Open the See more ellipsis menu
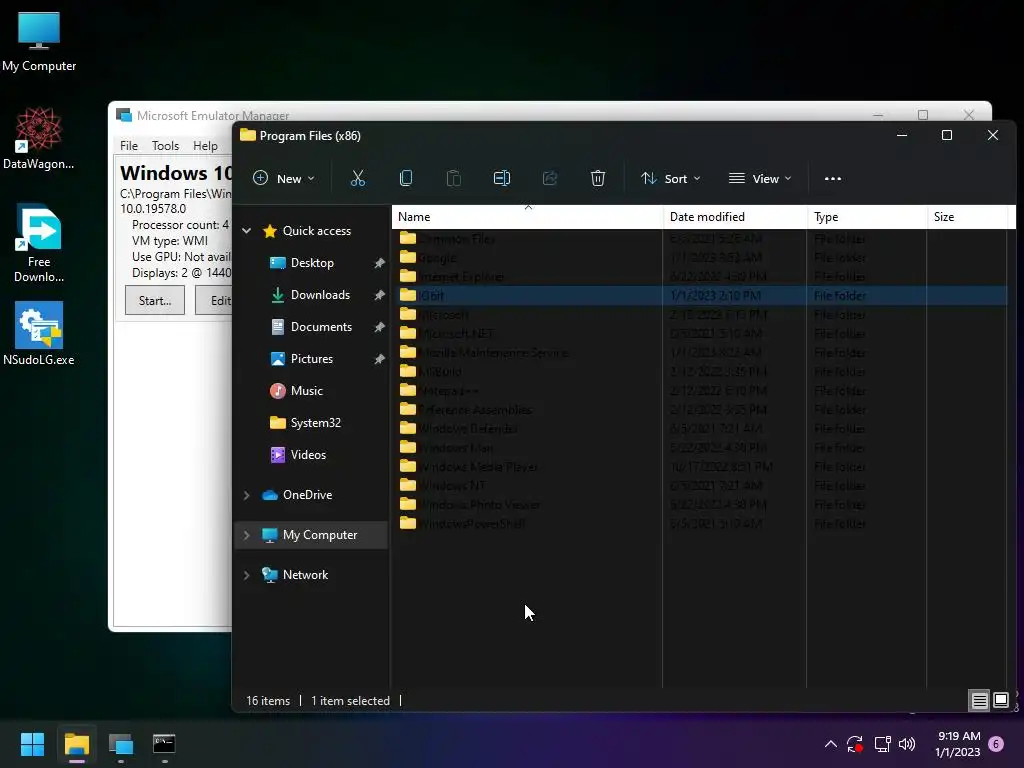1024x768 pixels. 833,178
